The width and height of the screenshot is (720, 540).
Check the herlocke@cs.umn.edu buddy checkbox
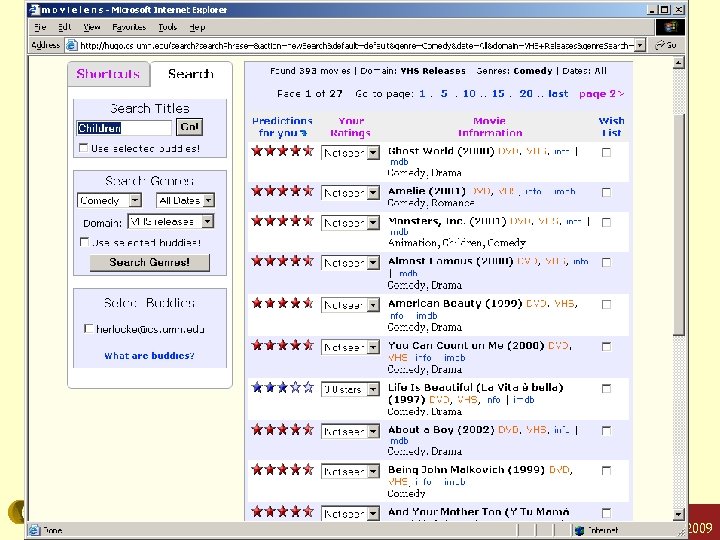[89, 329]
